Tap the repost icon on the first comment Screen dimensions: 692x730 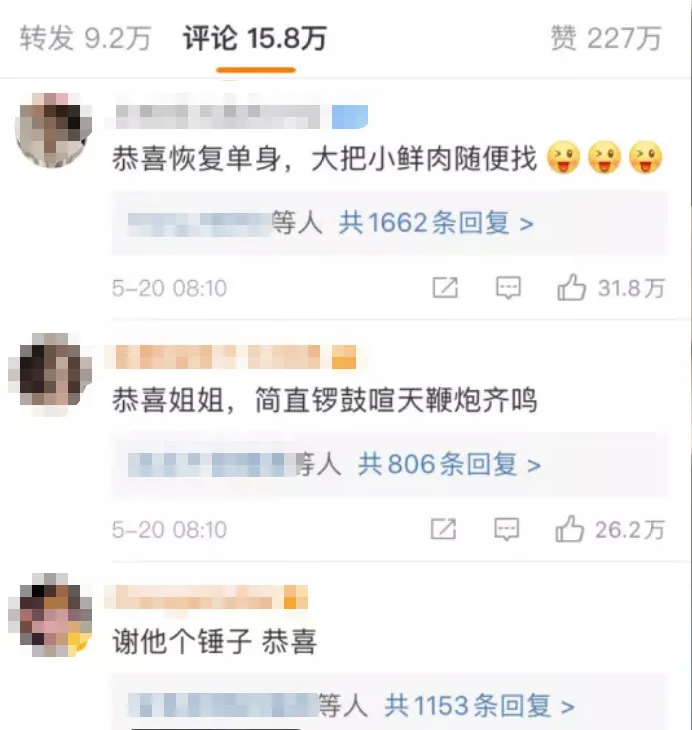[445, 288]
